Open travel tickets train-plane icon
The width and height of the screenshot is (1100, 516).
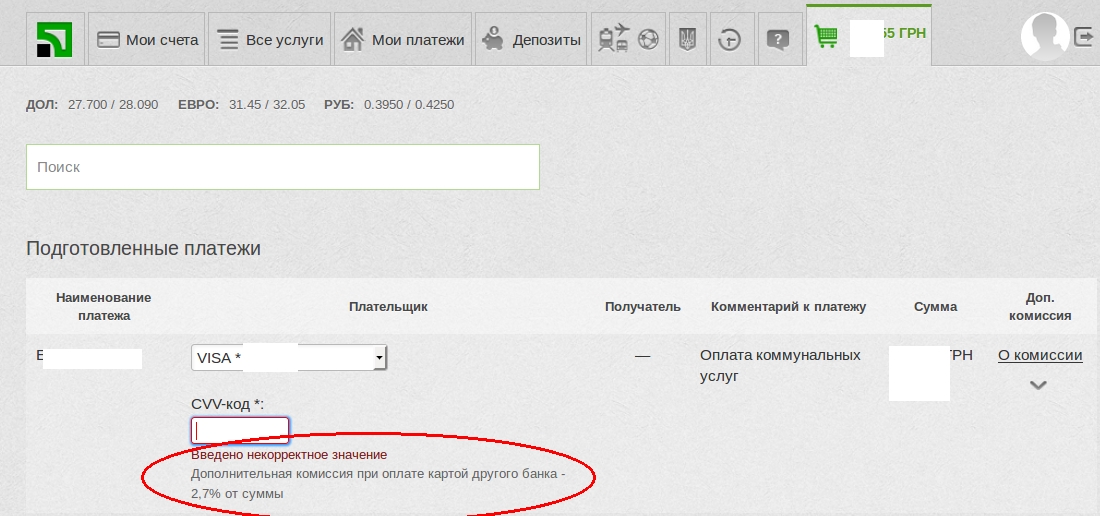pos(614,39)
